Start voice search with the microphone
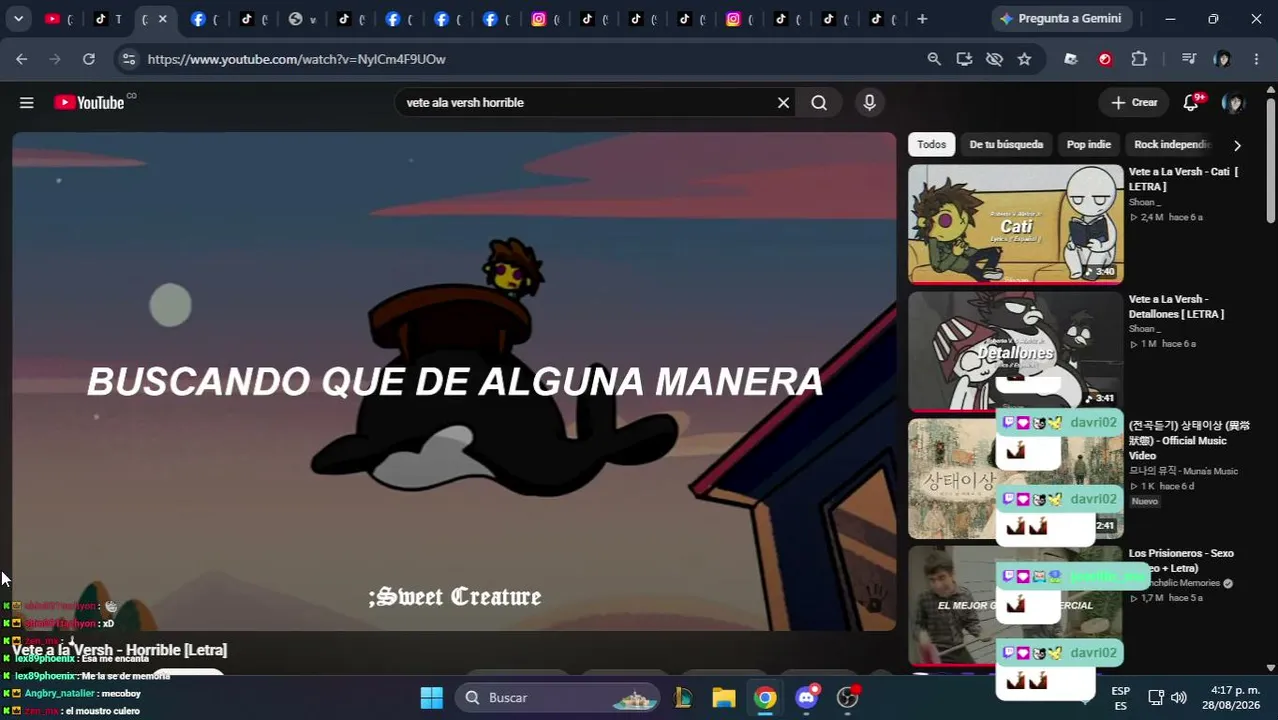 coord(869,102)
